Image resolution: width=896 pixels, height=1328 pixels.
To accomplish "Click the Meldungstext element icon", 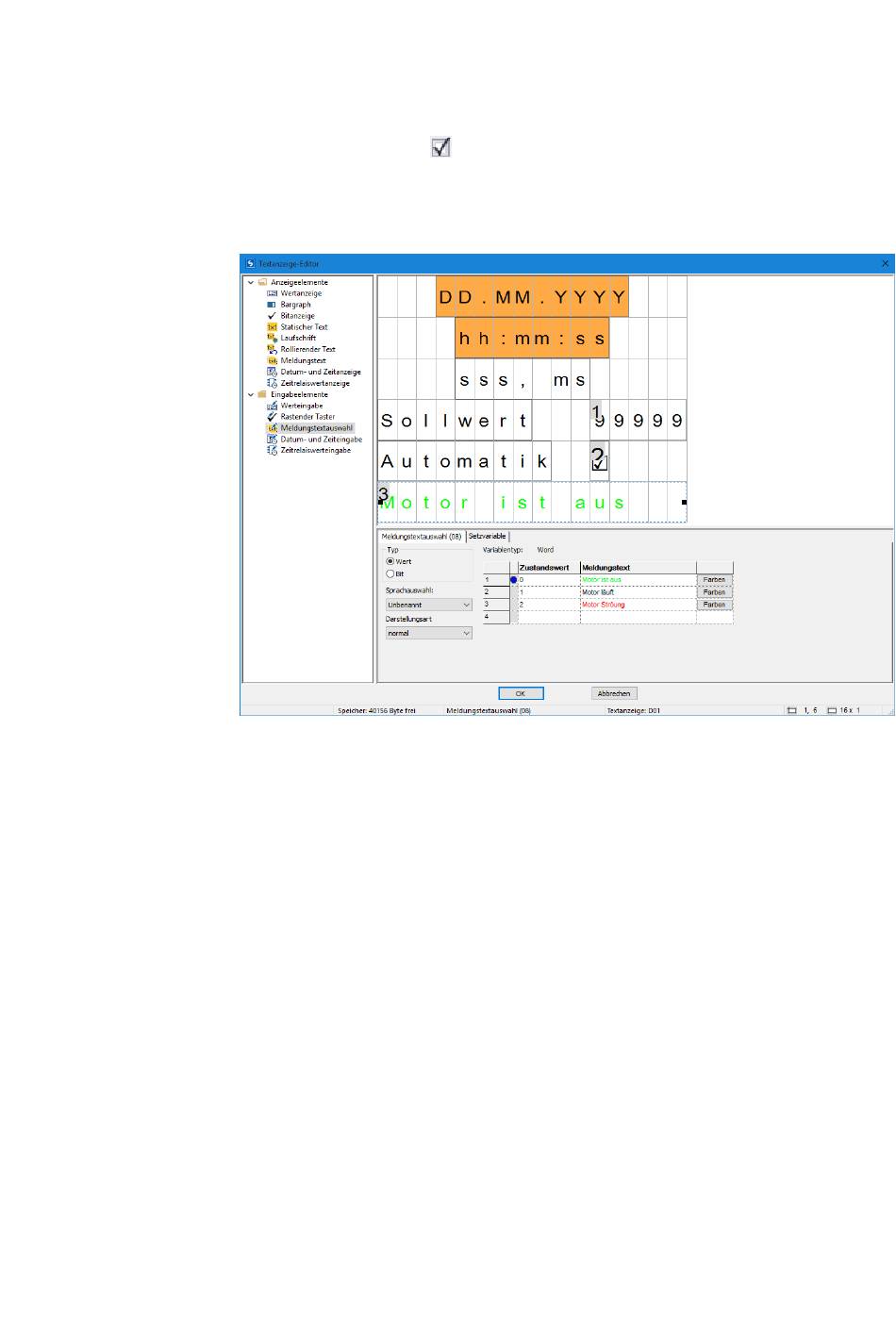I will tap(273, 360).
